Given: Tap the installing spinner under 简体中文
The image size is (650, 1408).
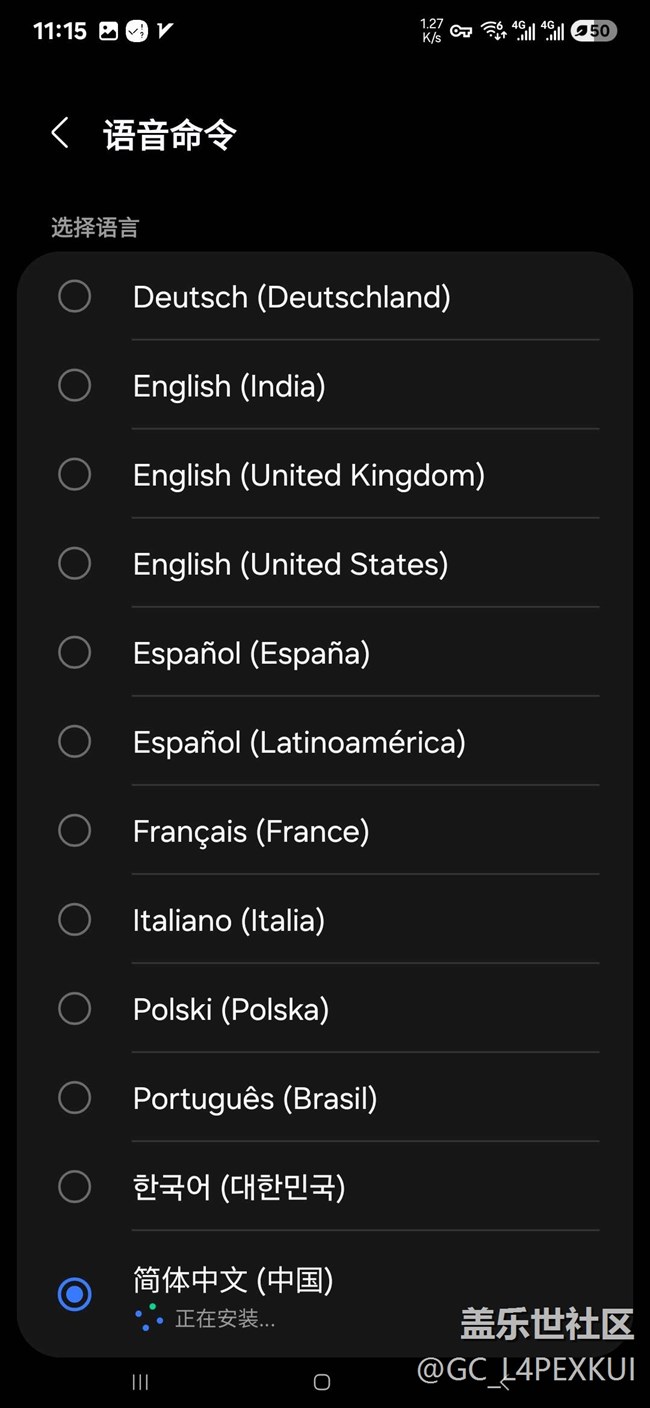Looking at the screenshot, I should [149, 1318].
